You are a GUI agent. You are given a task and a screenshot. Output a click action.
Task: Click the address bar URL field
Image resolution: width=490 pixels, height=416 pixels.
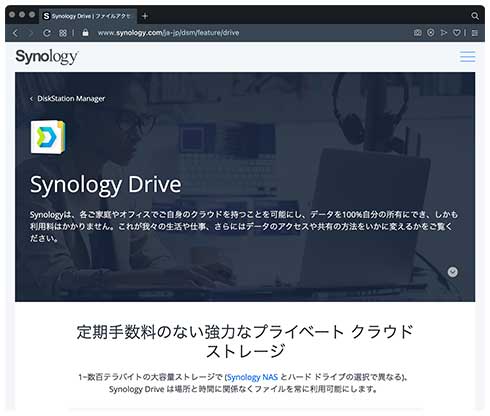pyautogui.click(x=168, y=33)
